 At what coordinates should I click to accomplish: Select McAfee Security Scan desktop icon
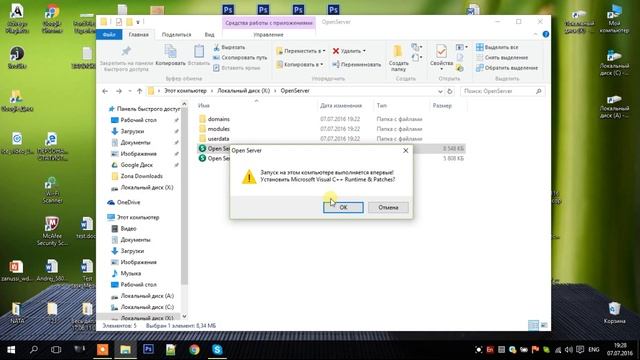pyautogui.click(x=52, y=231)
